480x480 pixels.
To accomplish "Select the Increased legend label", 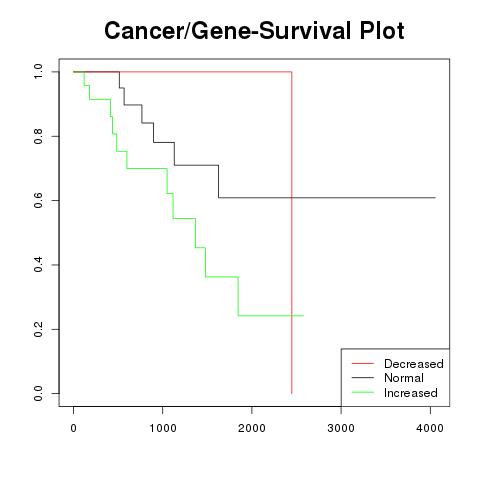I will pyautogui.click(x=411, y=393).
